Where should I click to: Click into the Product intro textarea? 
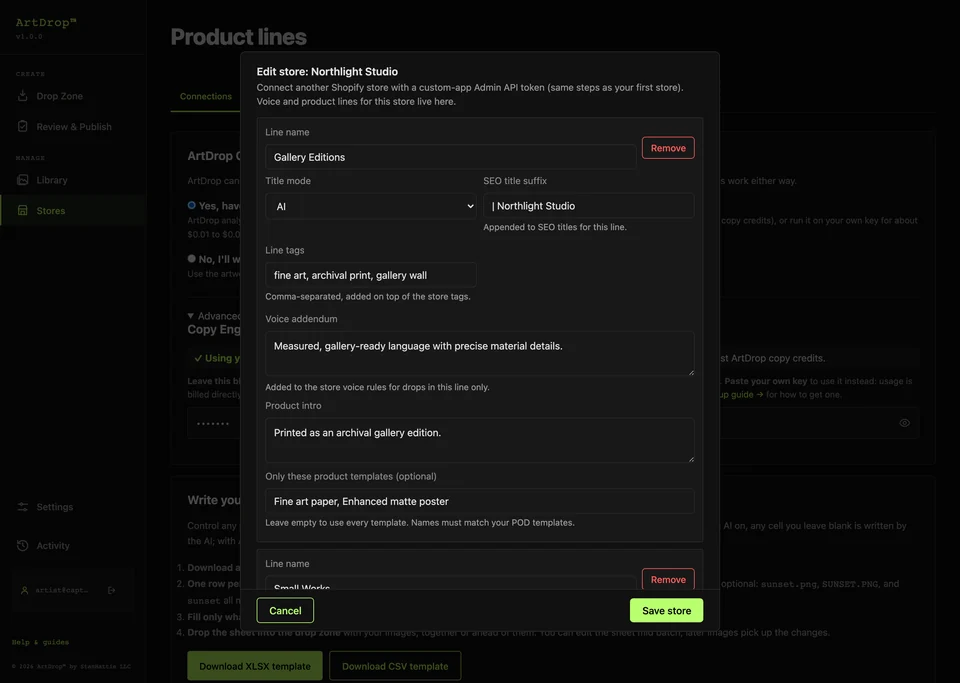tap(479, 440)
